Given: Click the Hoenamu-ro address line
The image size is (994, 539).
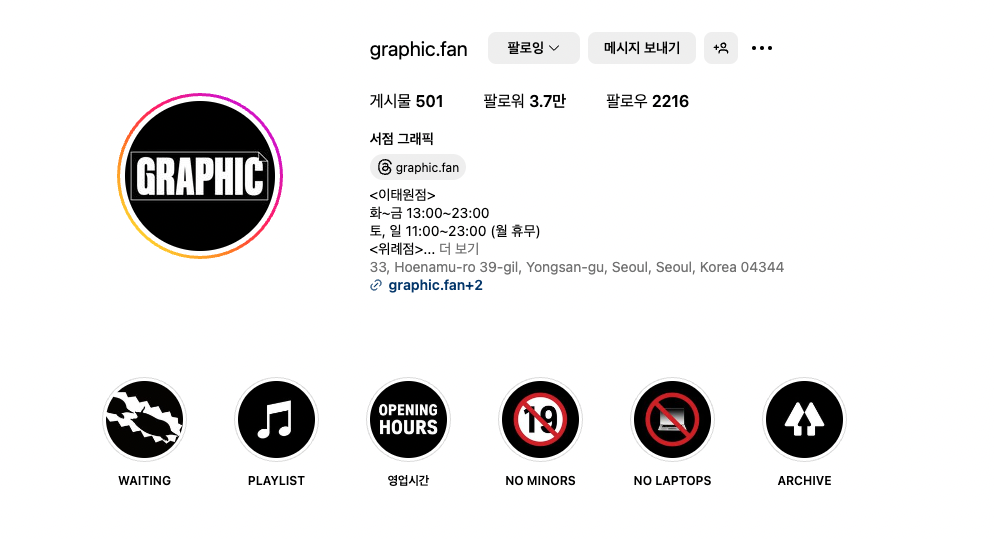Looking at the screenshot, I should (577, 267).
